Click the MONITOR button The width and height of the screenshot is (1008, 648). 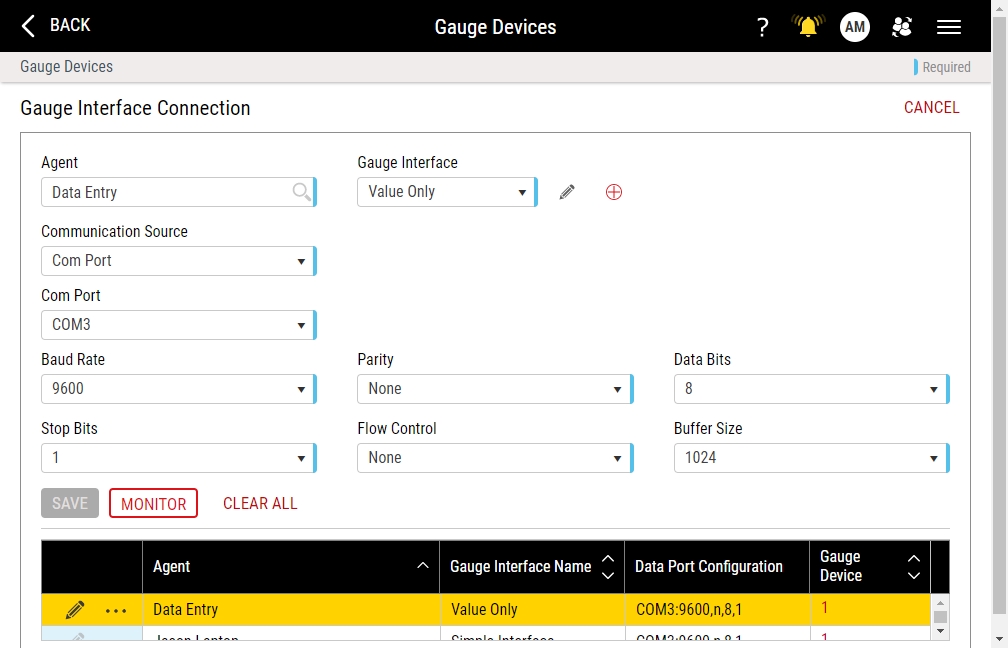(153, 503)
